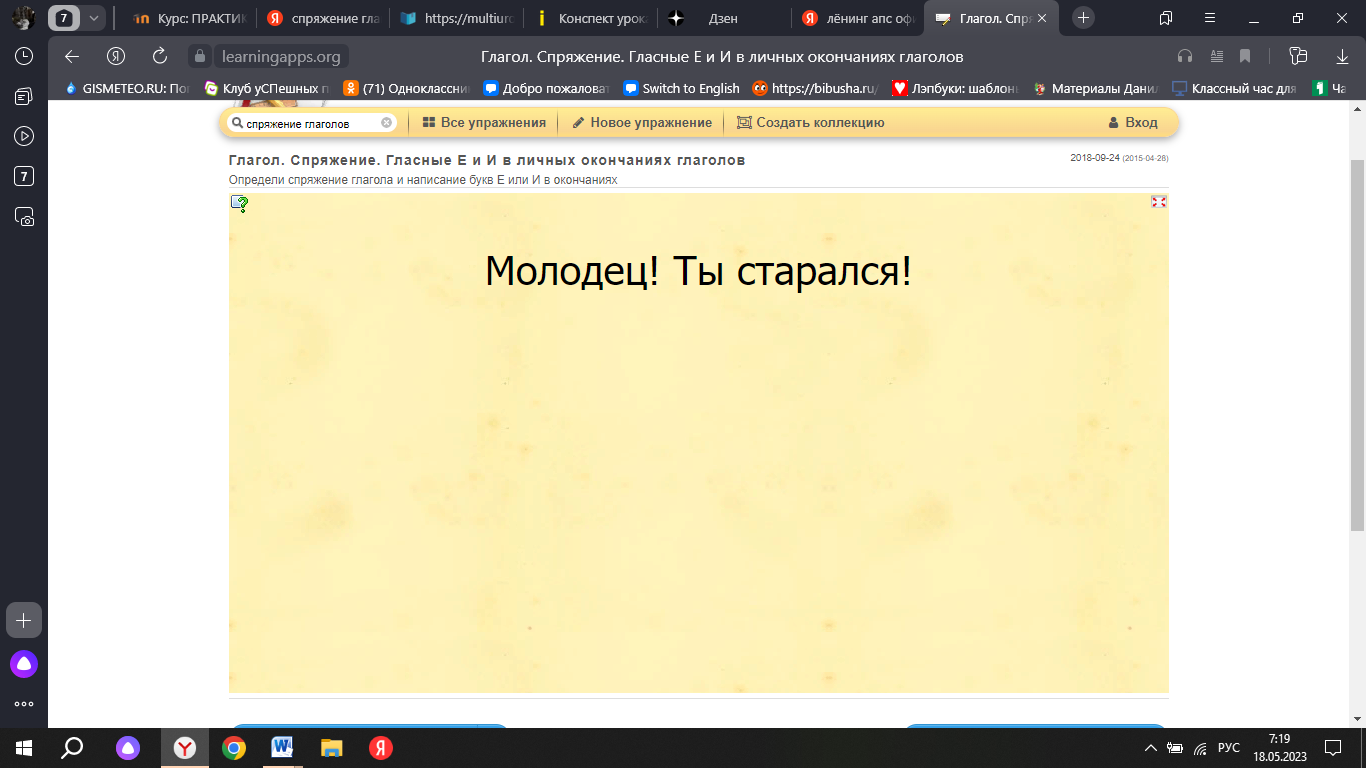Open the browser hamburger menu
This screenshot has width=1366, height=768.
tap(1210, 18)
